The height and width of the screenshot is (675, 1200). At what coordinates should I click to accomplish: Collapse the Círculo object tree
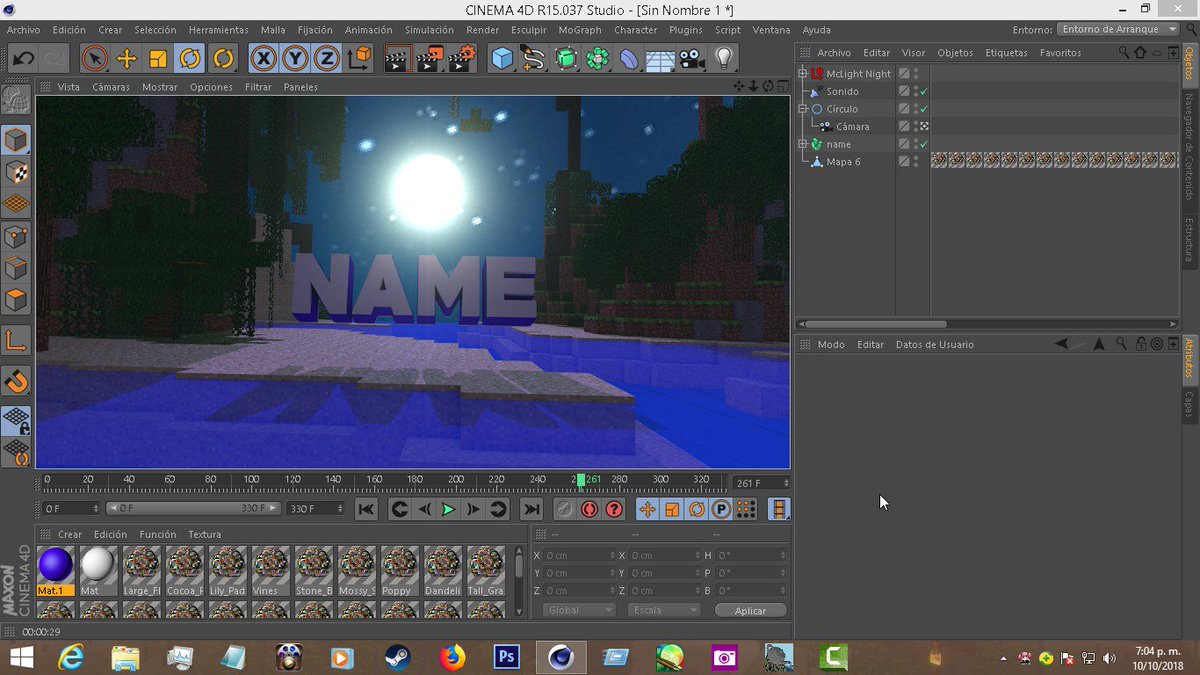(801, 109)
